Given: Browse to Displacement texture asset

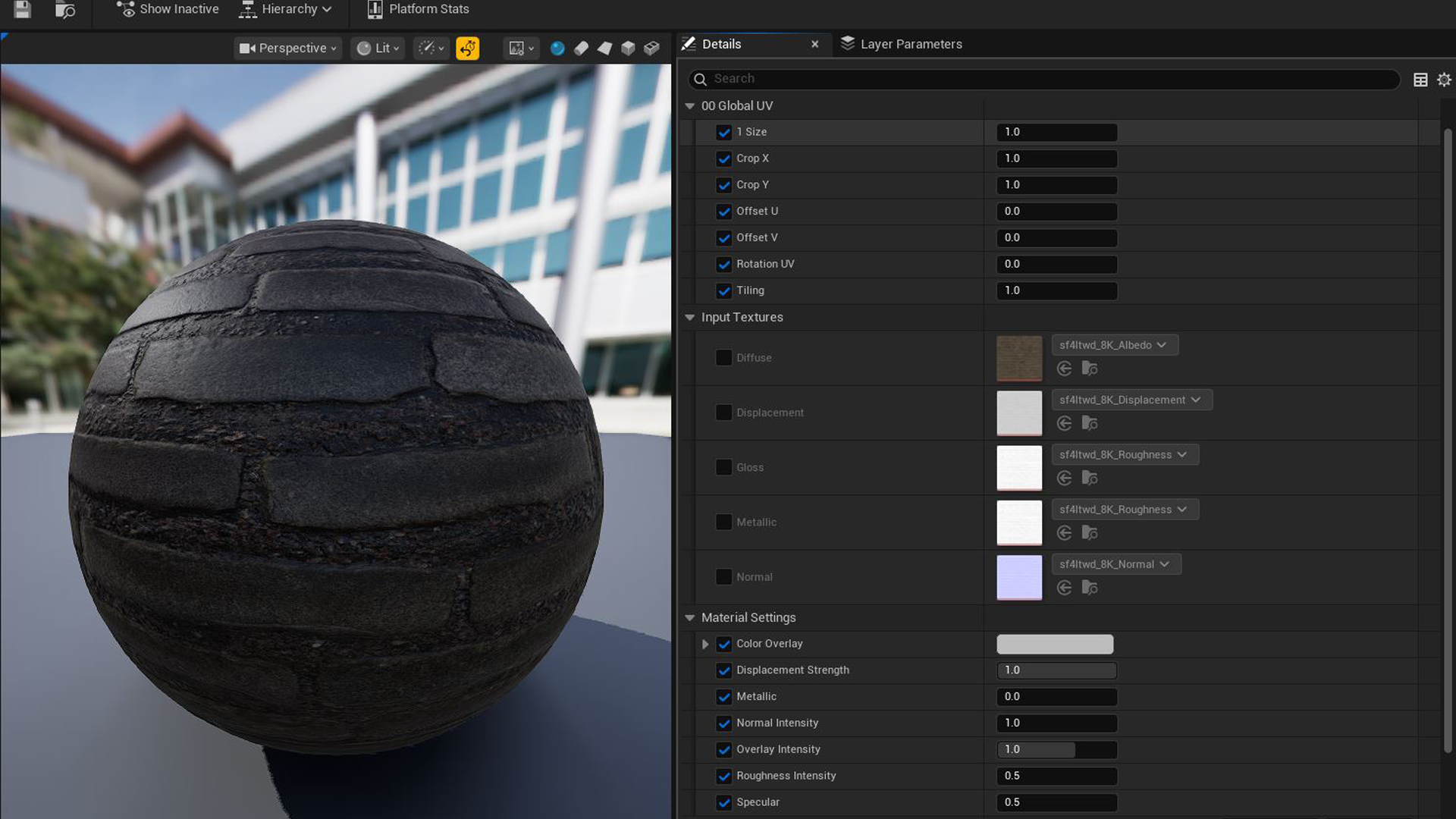Looking at the screenshot, I should [x=1090, y=423].
